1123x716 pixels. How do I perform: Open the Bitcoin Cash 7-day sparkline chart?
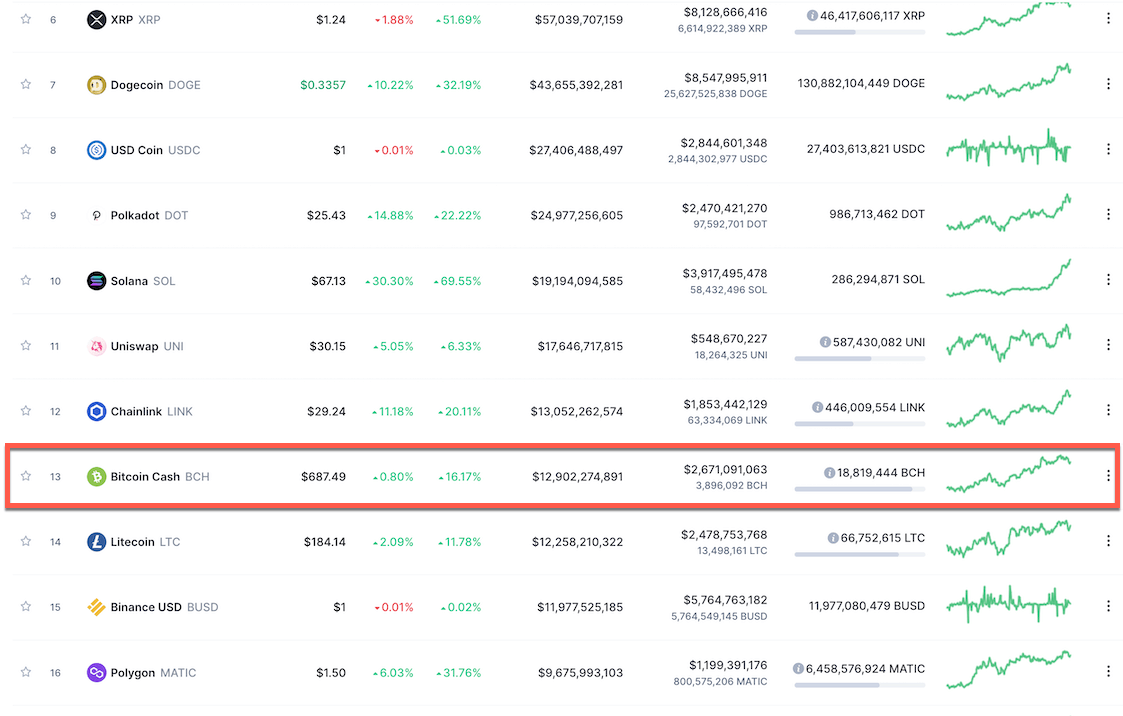[1008, 475]
